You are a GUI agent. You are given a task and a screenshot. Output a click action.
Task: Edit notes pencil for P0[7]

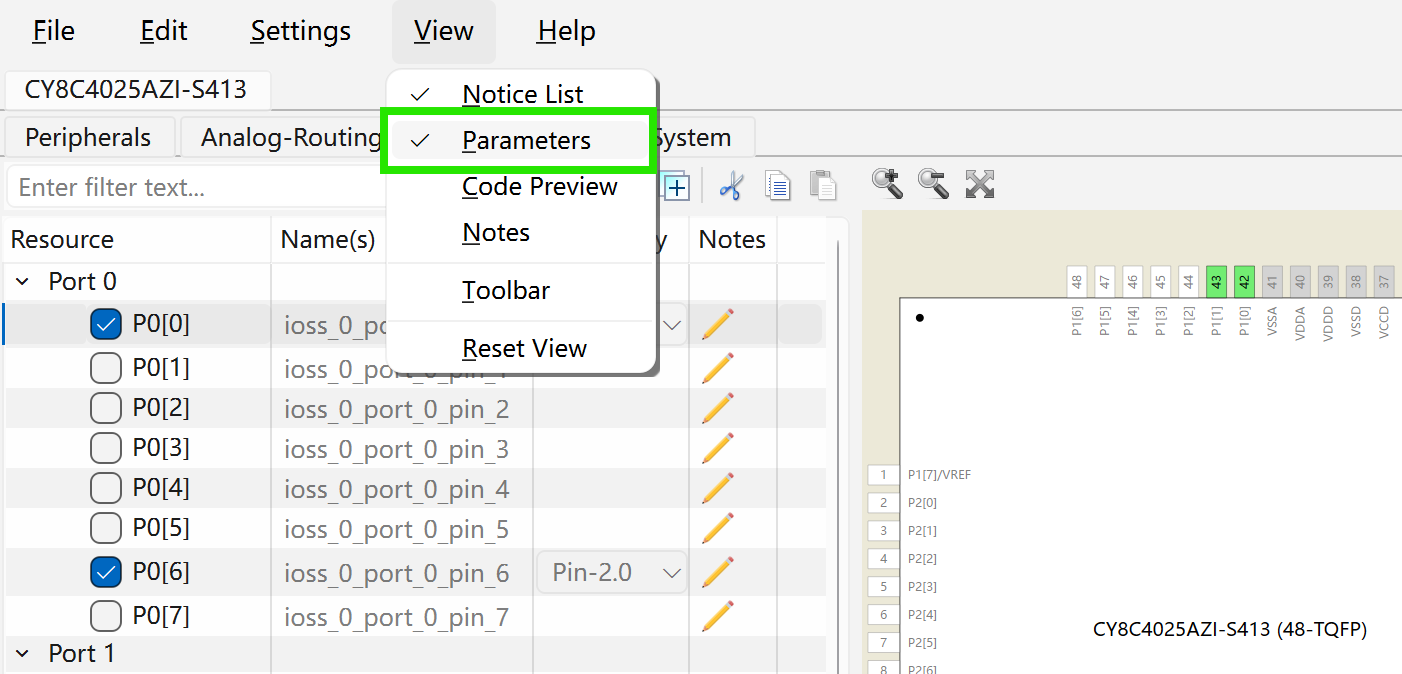[718, 616]
